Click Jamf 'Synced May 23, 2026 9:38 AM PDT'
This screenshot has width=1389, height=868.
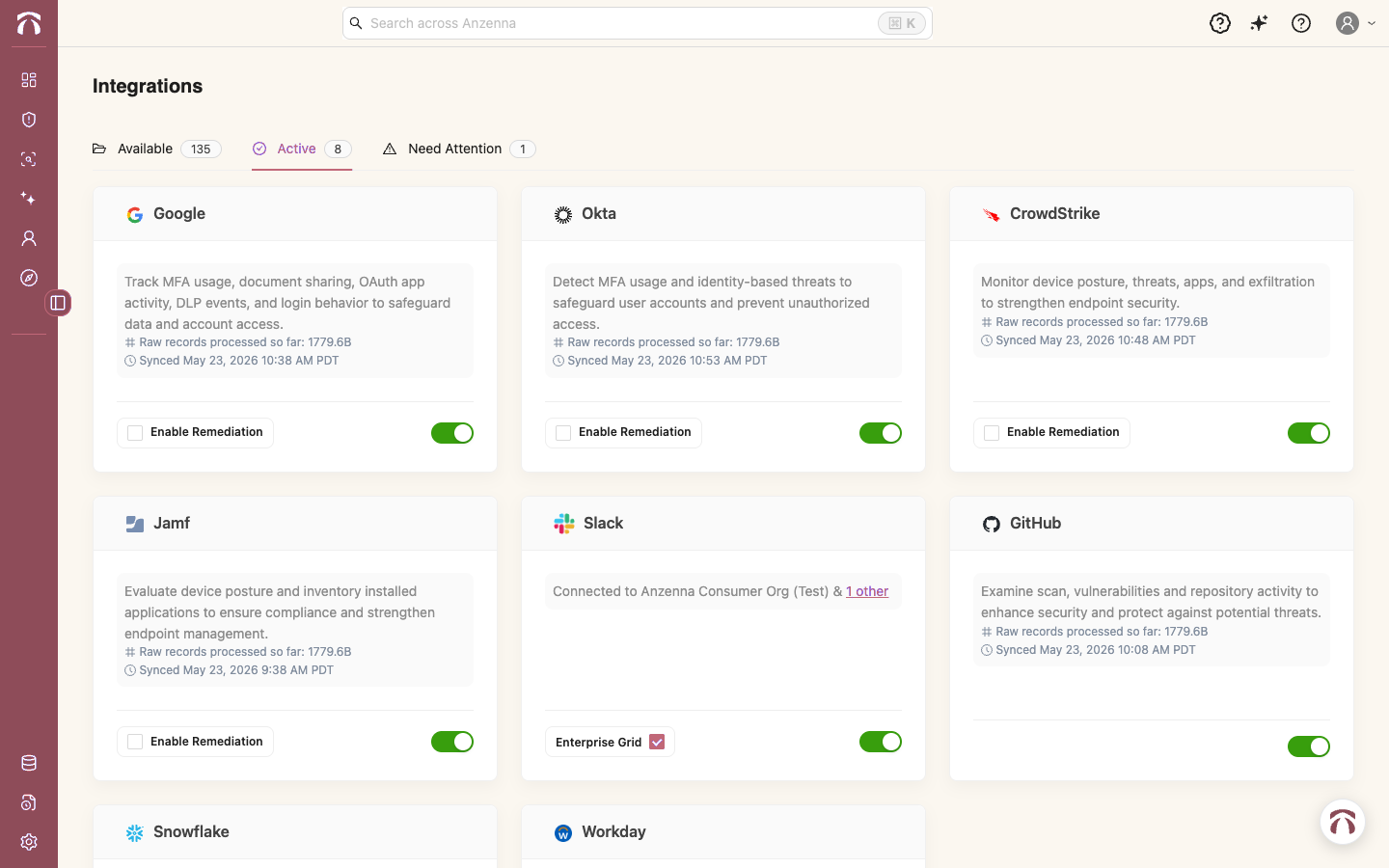pos(235,670)
